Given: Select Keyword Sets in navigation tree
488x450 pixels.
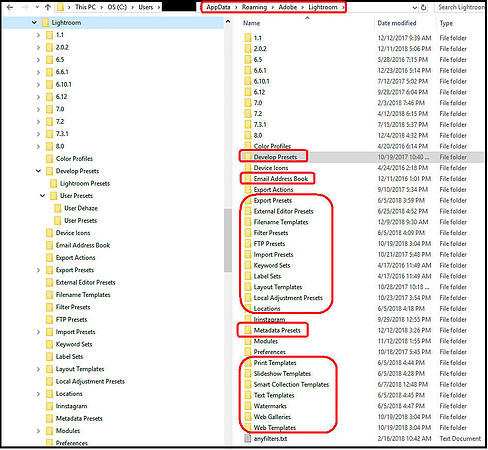Looking at the screenshot, I should [74, 344].
